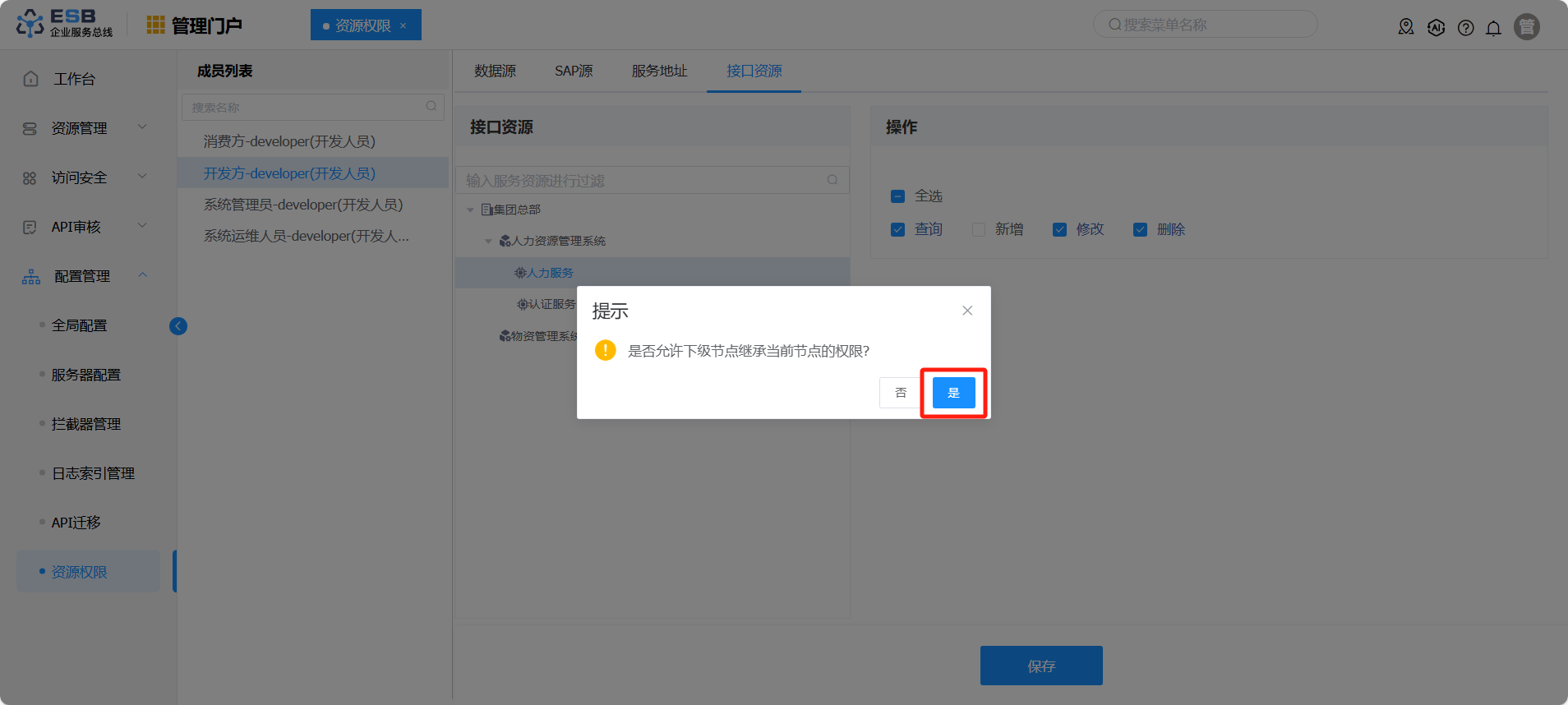Viewport: 1568px width, 705px height.
Task: Switch to the 服务地址 tab
Action: click(659, 71)
